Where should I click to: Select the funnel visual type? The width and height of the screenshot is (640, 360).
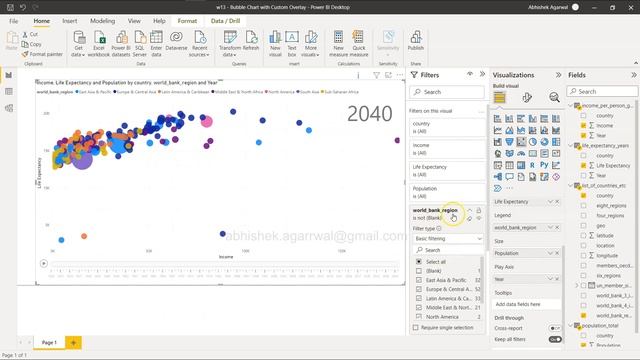[x=509, y=142]
